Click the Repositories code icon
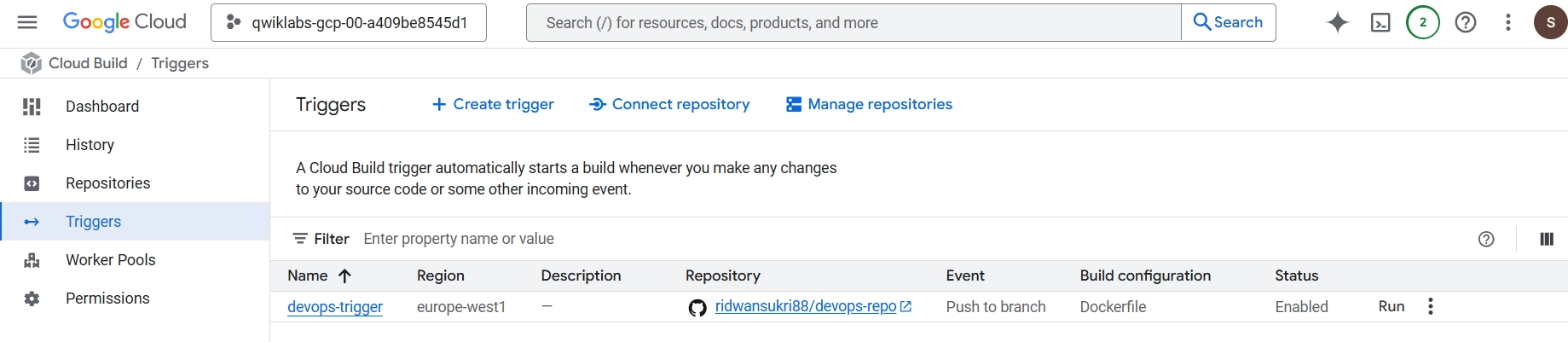 click(x=32, y=183)
